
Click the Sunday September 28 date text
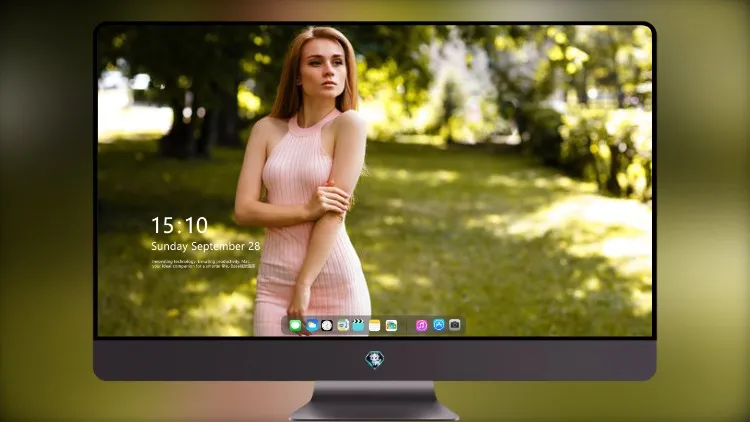point(206,246)
